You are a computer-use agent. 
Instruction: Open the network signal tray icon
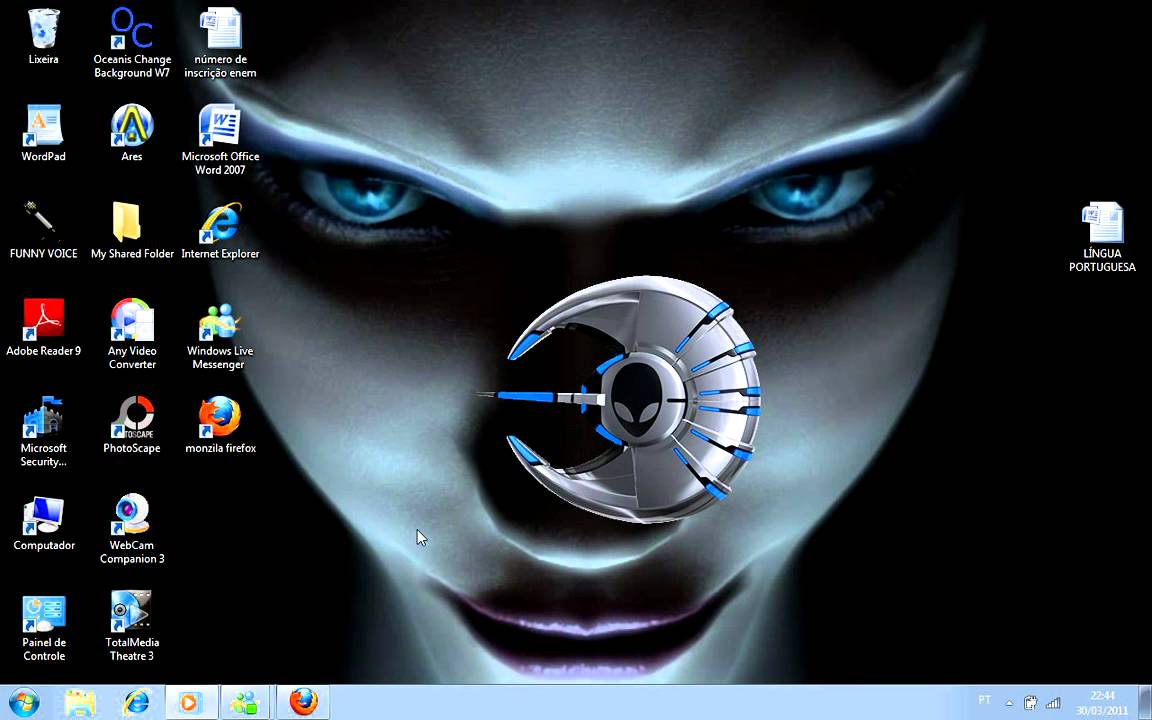[1053, 703]
